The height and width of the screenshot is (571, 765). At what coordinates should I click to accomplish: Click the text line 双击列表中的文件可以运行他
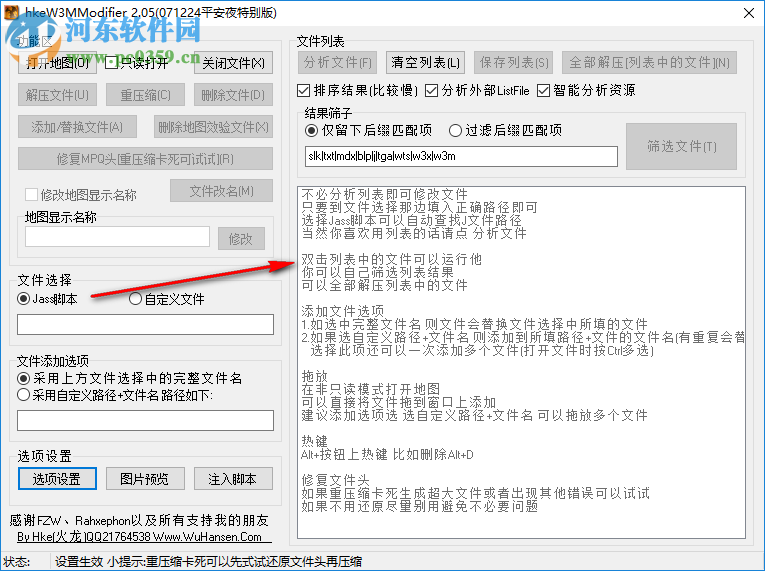pyautogui.click(x=391, y=259)
